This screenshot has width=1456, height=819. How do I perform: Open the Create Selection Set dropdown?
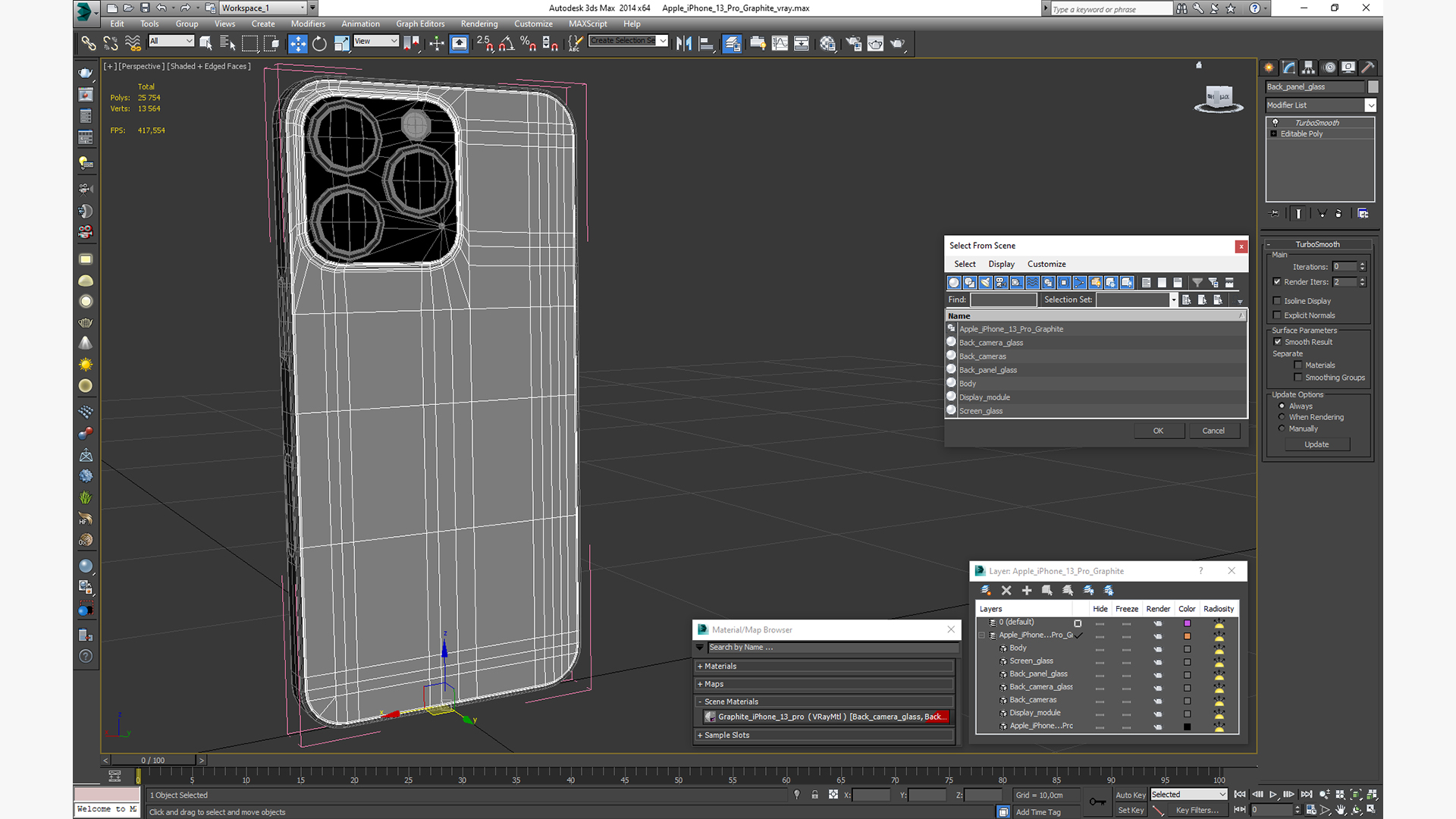(663, 41)
